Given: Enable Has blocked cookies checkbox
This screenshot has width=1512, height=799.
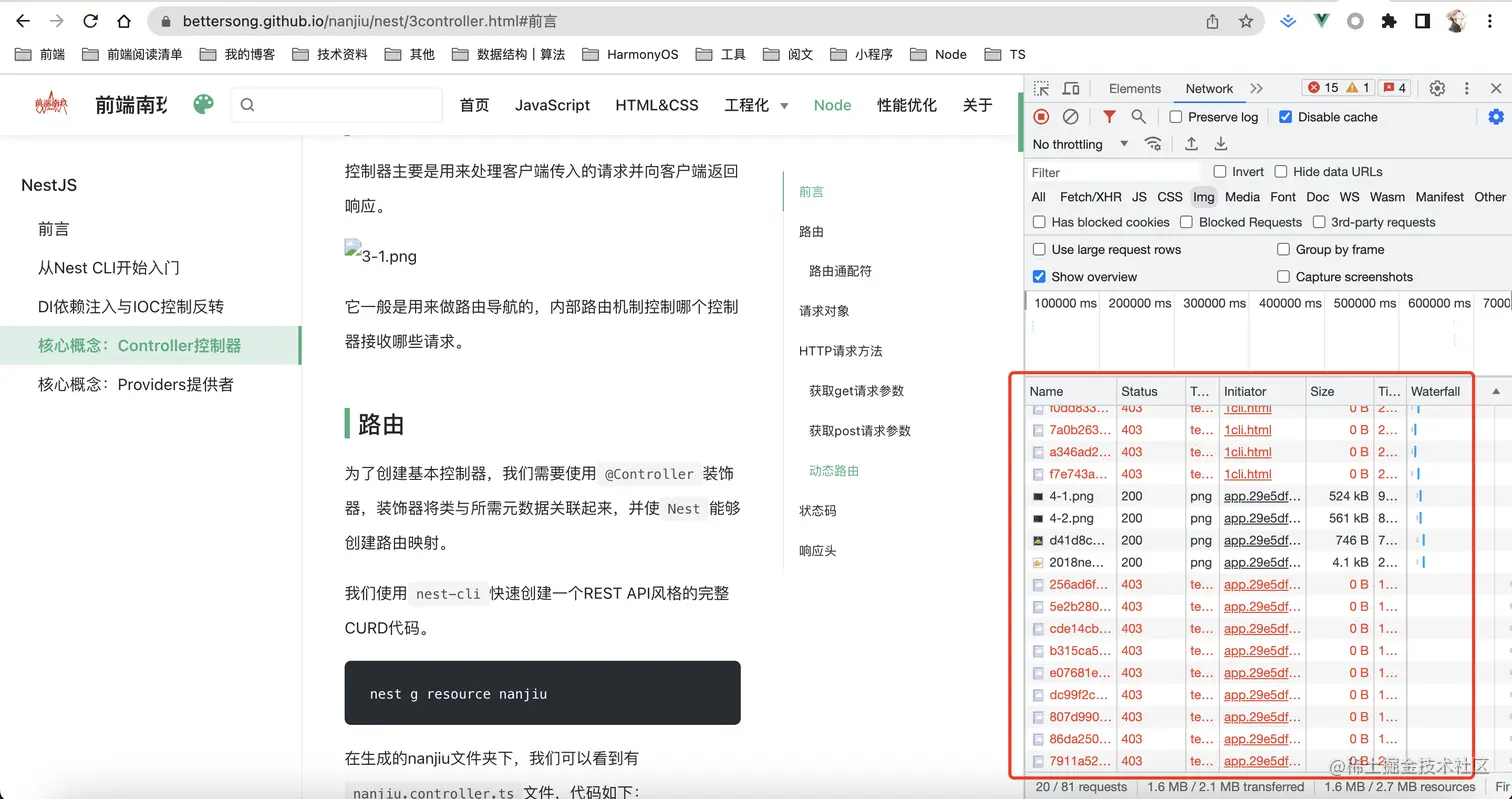Looking at the screenshot, I should tap(1039, 222).
